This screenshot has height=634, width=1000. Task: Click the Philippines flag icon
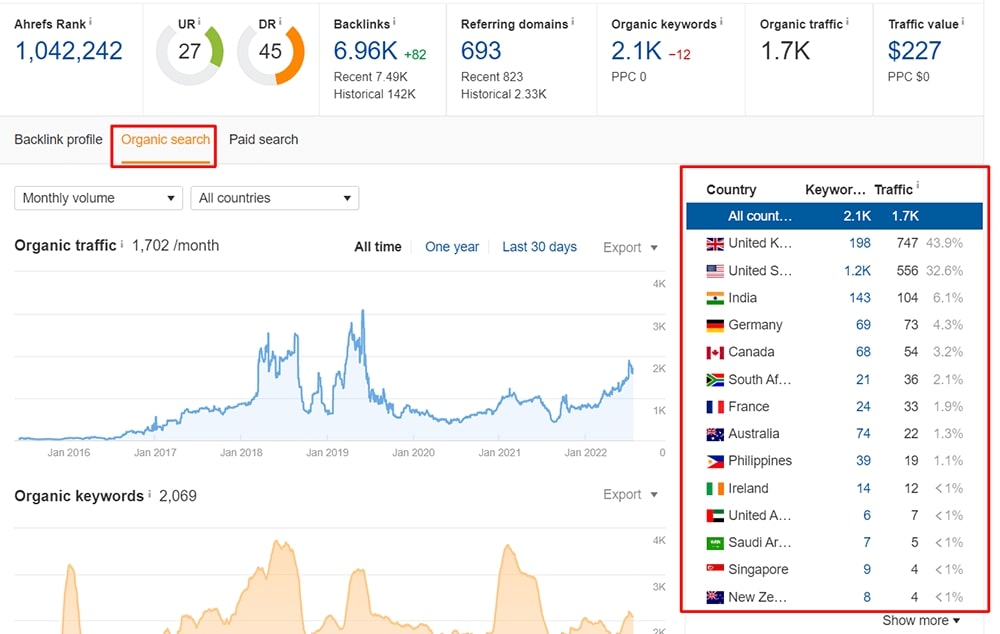[x=715, y=461]
